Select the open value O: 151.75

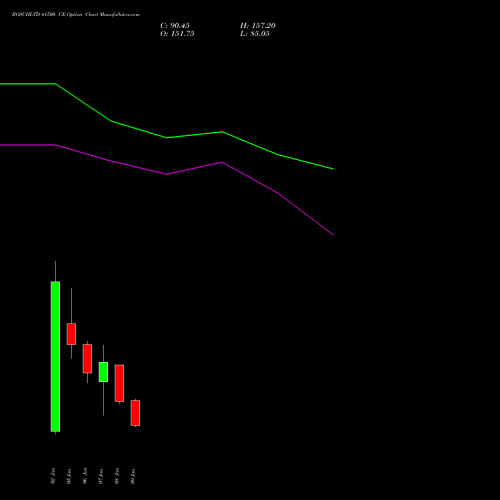coord(177,34)
